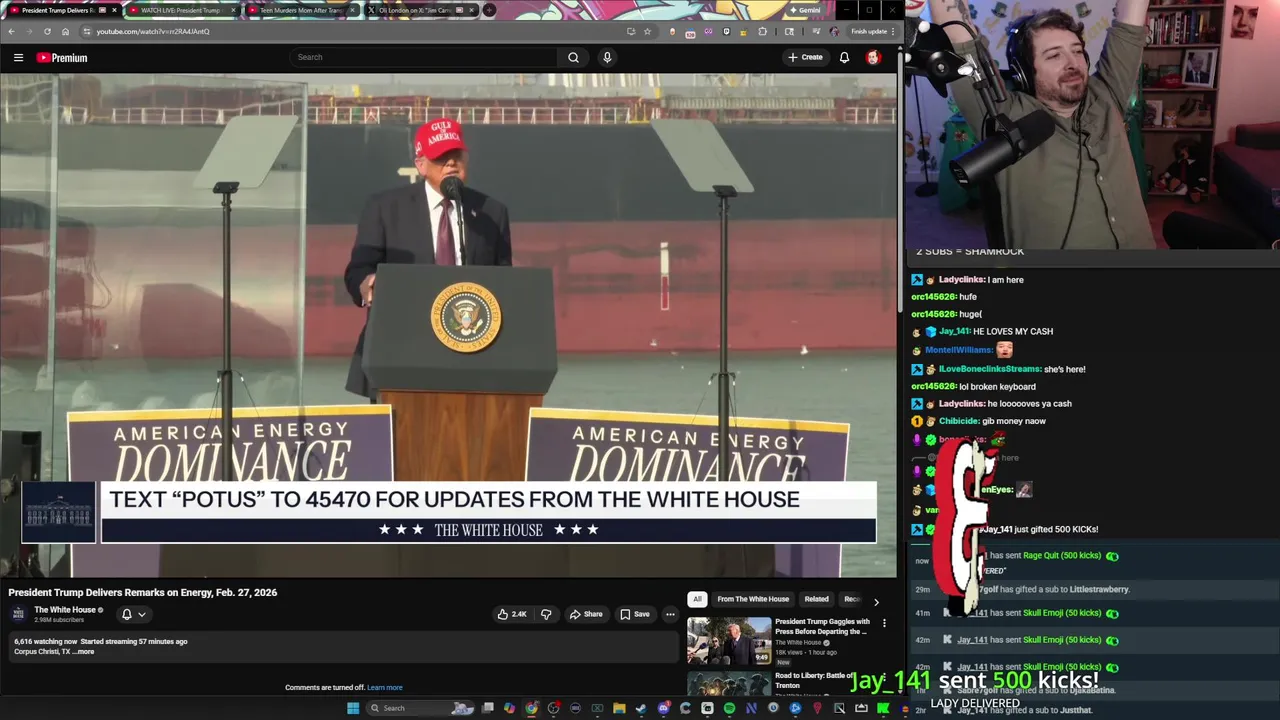Open Microsoft Copilot icon in the taskbar
1280x720 pixels.
tap(509, 708)
